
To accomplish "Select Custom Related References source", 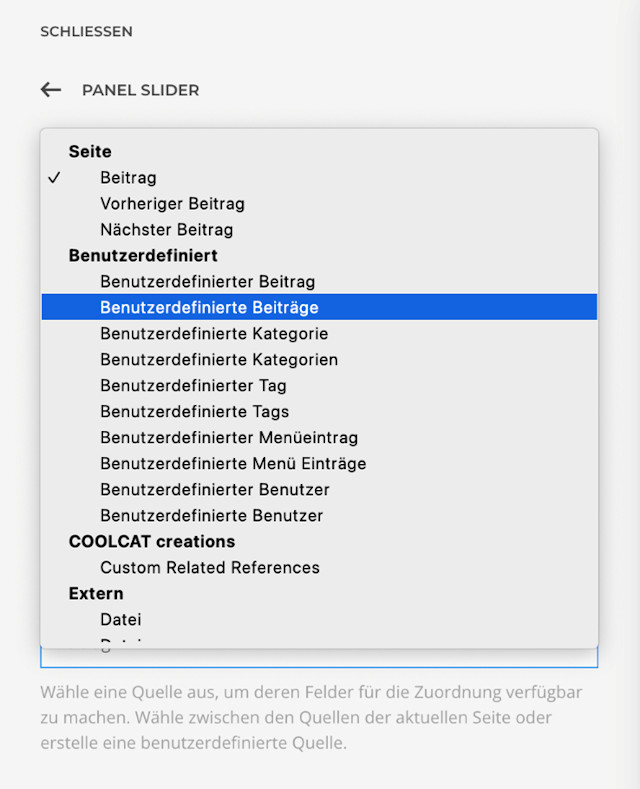I will point(210,568).
